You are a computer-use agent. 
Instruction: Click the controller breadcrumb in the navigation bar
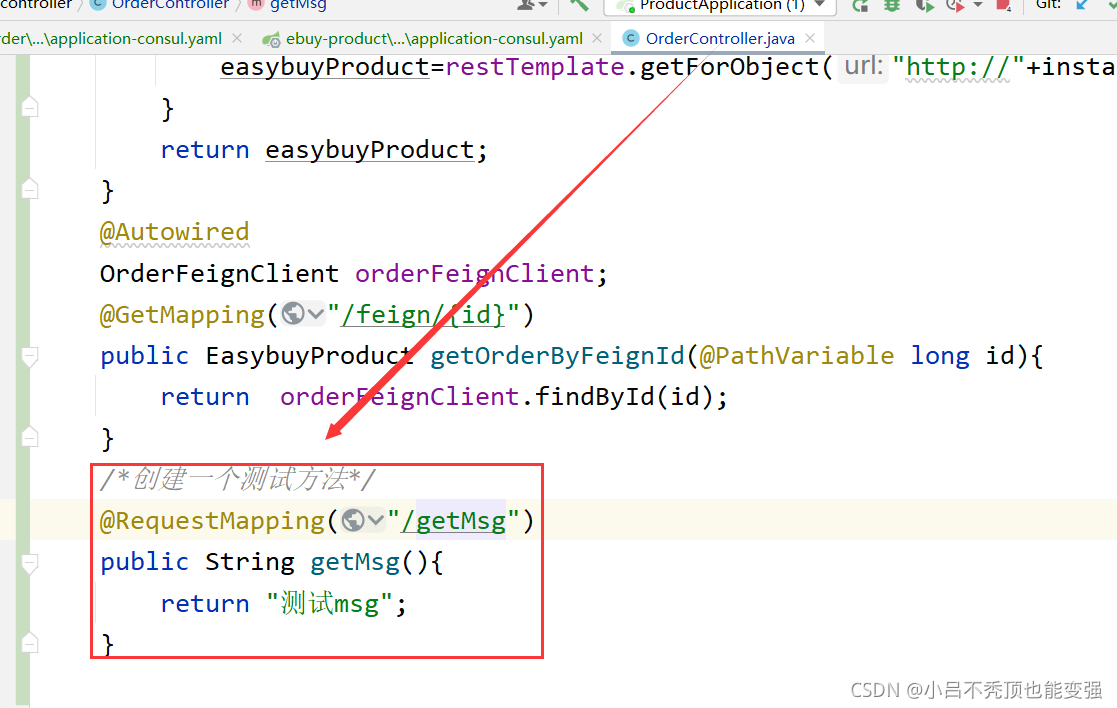[x=36, y=5]
